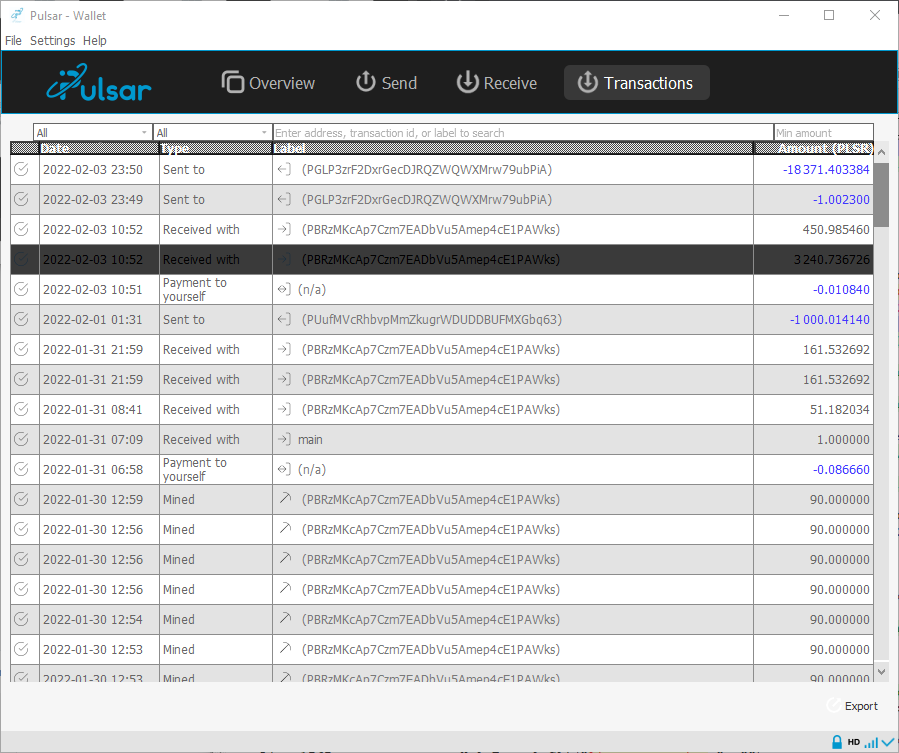Click the date 2022-02-03 23:49
The width and height of the screenshot is (899, 753).
[x=93, y=200]
